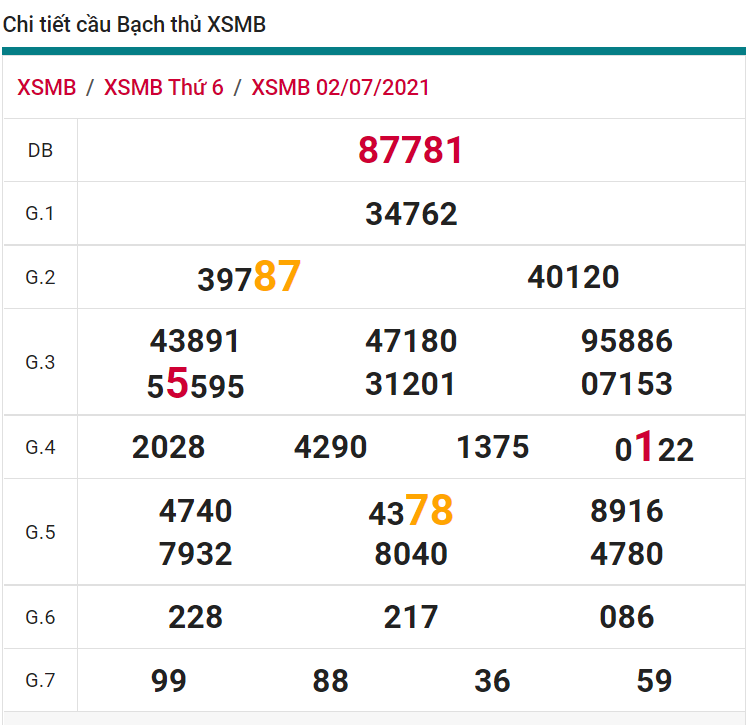Click the first prize number 34762
Viewport: 754px width, 725px height.
point(411,214)
